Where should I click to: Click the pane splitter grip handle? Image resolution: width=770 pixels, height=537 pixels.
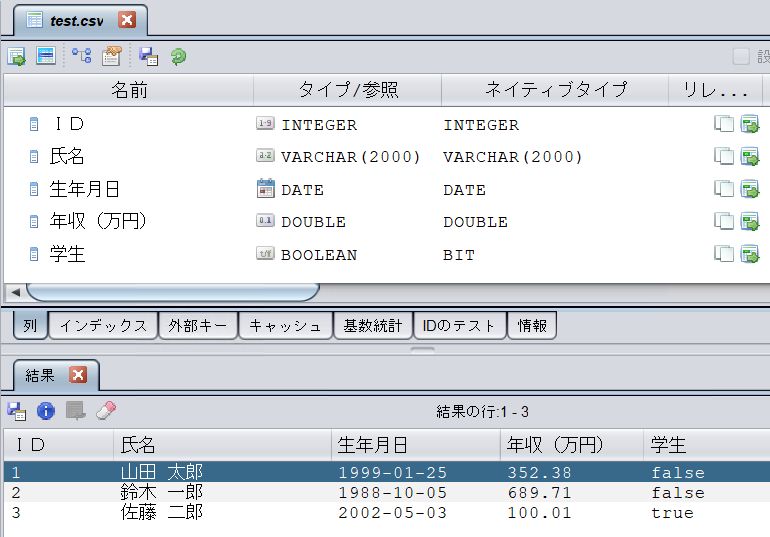(x=422, y=350)
